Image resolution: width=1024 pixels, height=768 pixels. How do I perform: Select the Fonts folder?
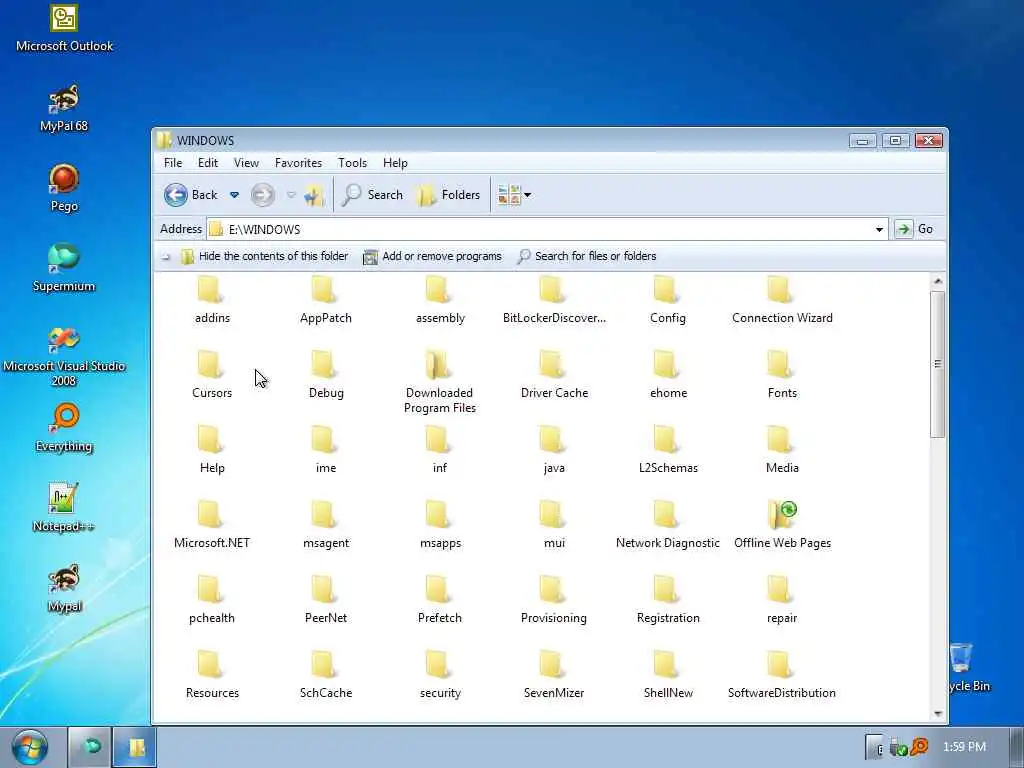782,376
